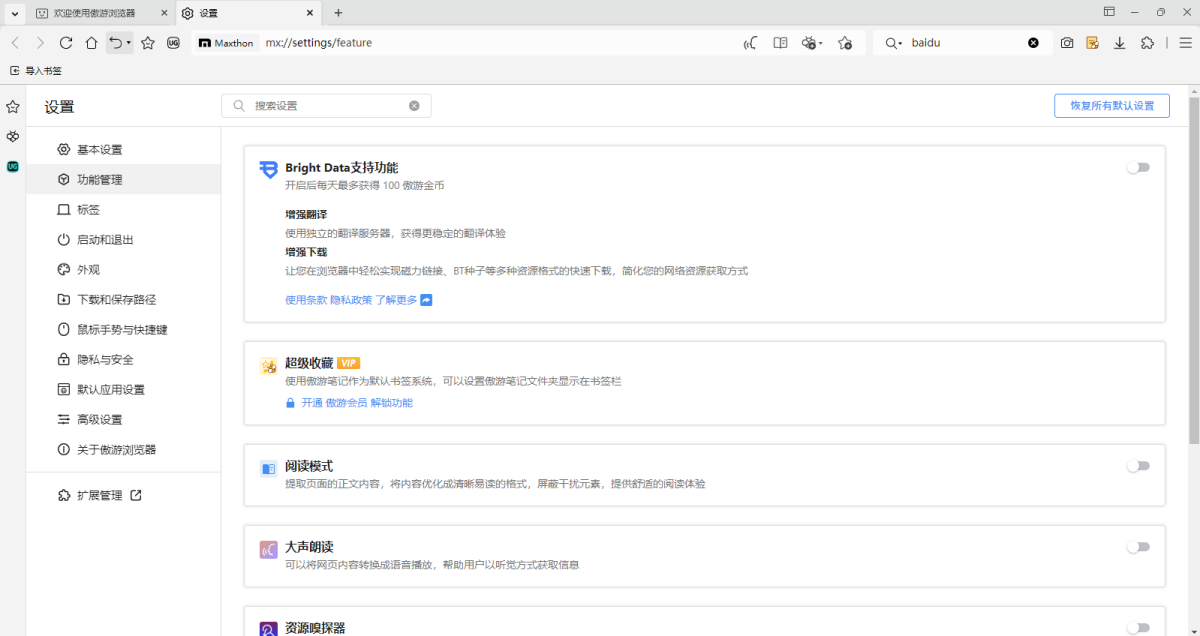Click the Maxnote sticky note icon
The image size is (1200, 636).
click(x=1093, y=42)
